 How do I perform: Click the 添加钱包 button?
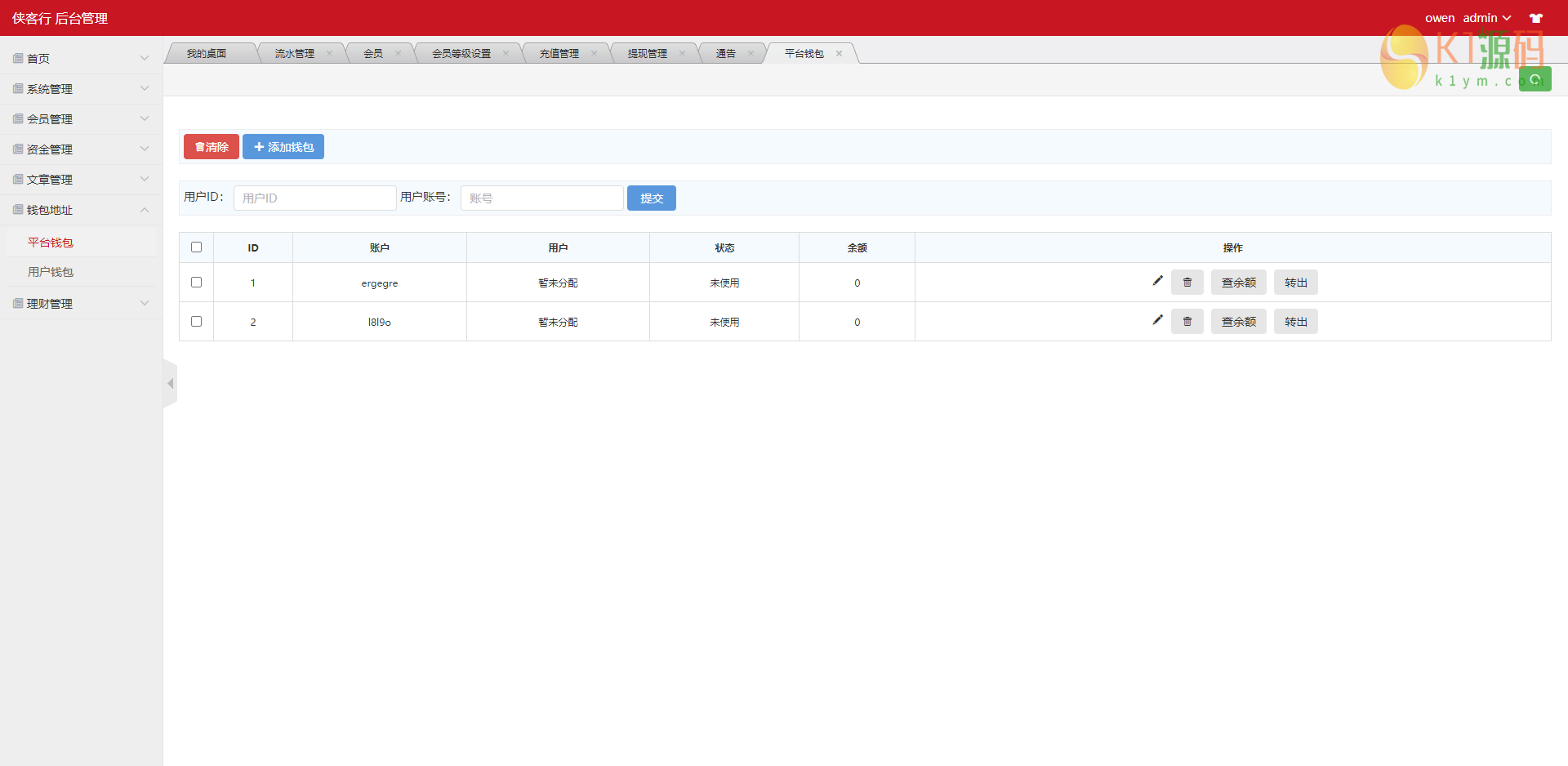click(283, 147)
